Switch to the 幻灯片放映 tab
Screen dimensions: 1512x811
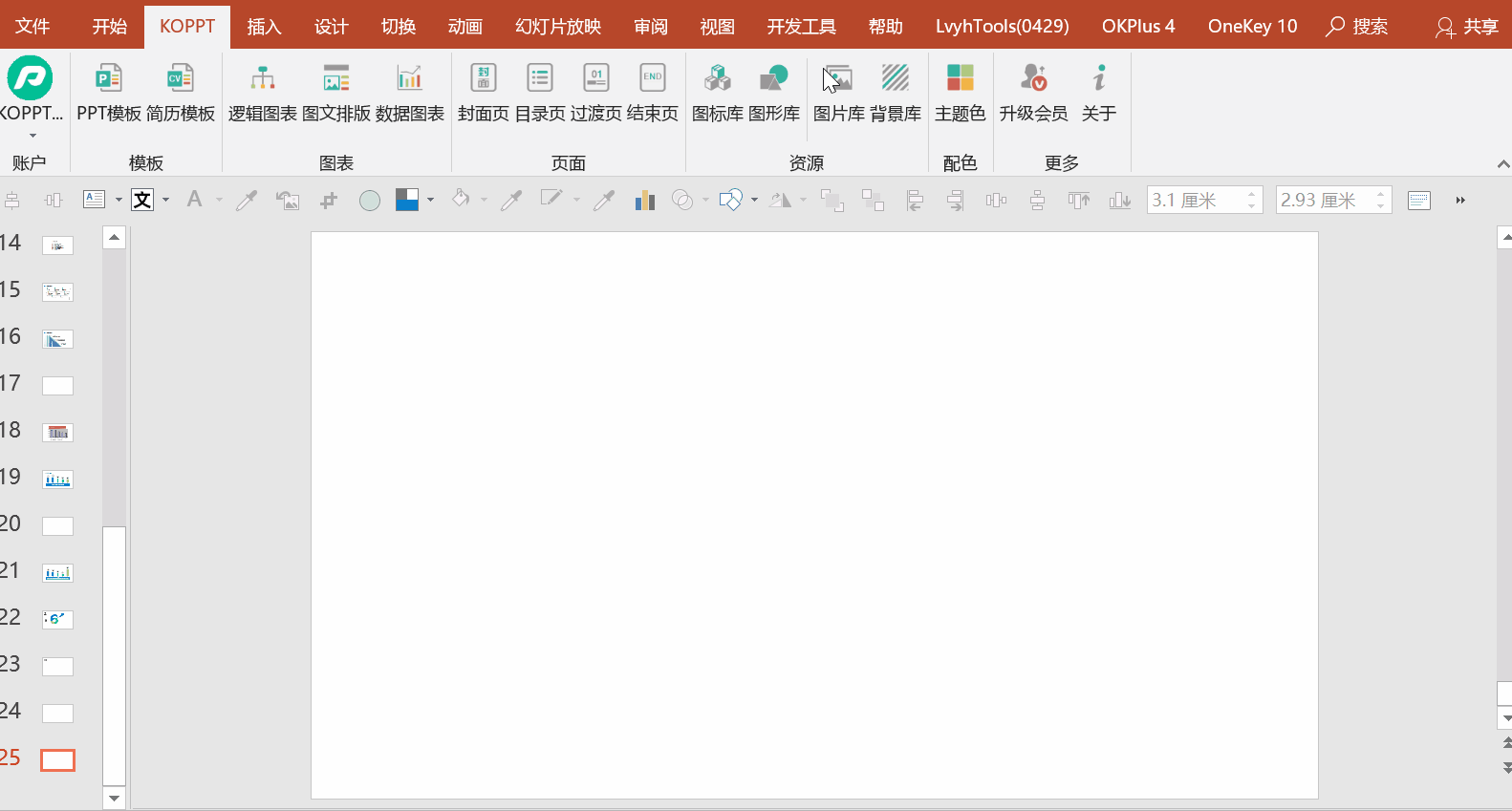558,26
